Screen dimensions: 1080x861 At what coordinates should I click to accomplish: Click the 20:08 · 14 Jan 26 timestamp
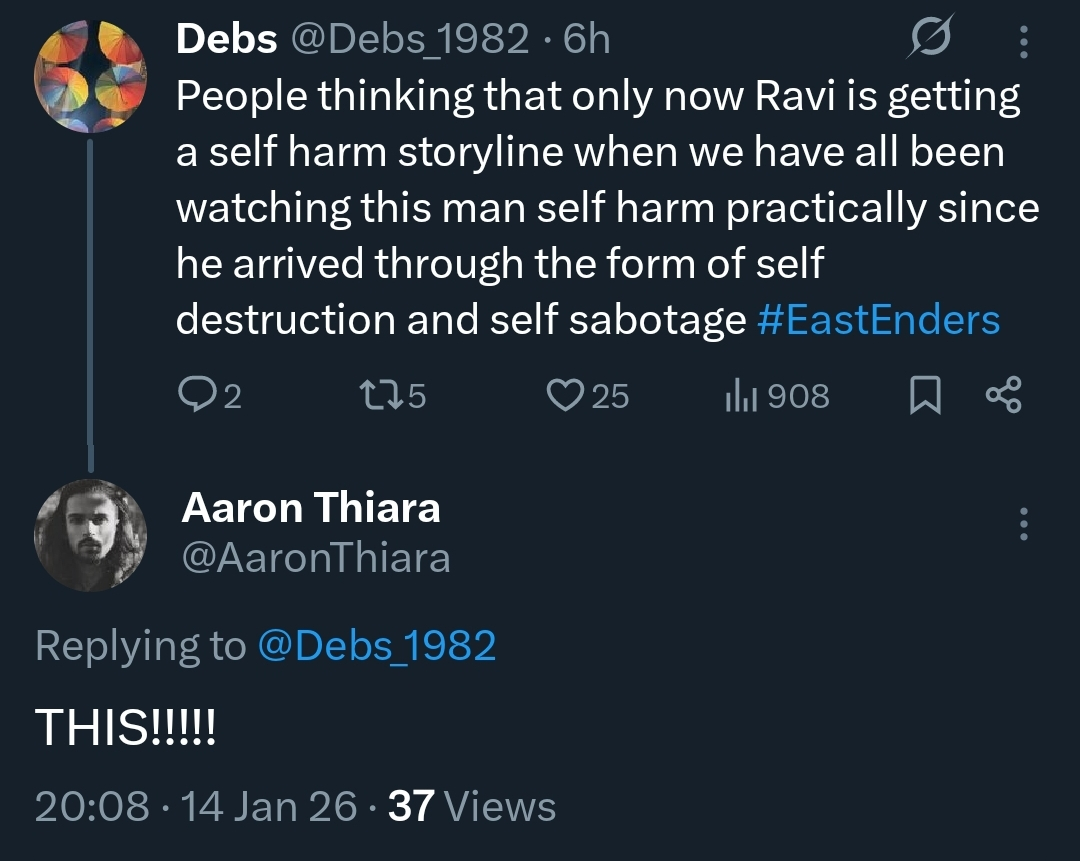195,806
